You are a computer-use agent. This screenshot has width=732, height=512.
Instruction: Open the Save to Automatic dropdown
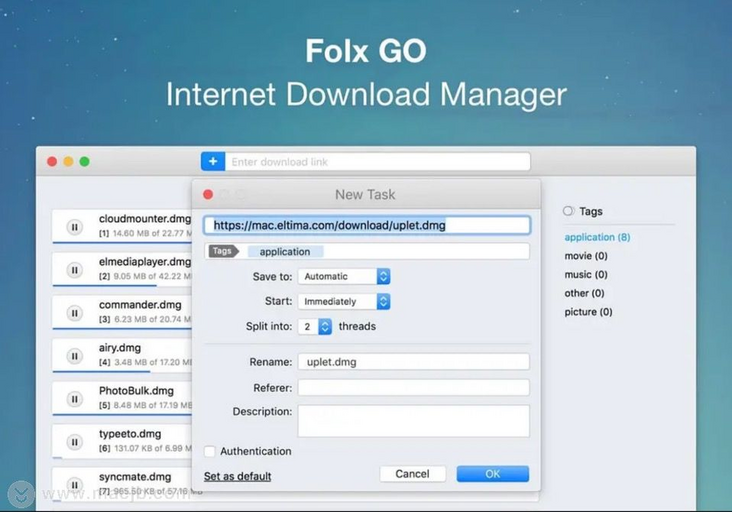pos(344,276)
